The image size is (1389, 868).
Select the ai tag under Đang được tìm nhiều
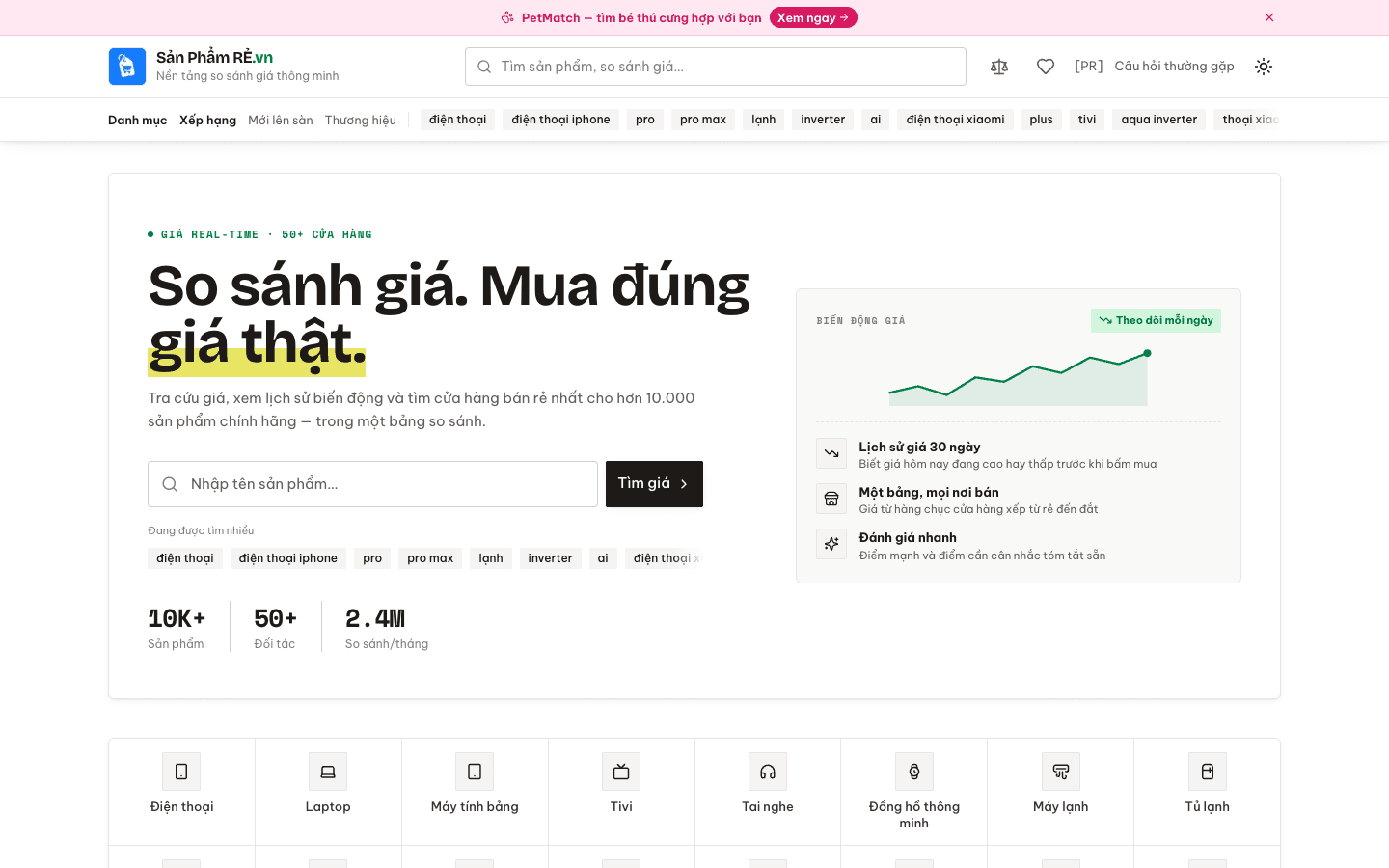click(x=603, y=558)
